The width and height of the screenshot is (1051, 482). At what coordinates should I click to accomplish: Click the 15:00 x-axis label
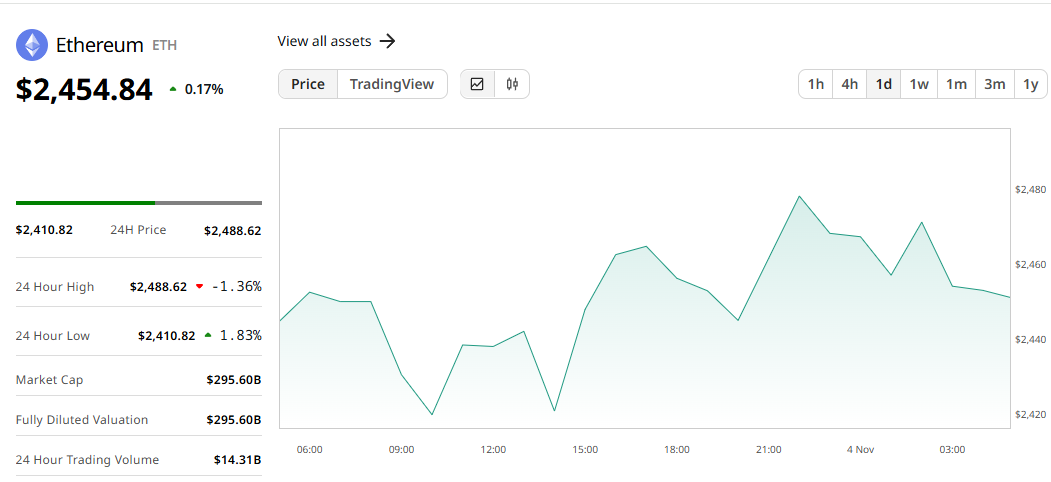tap(585, 449)
